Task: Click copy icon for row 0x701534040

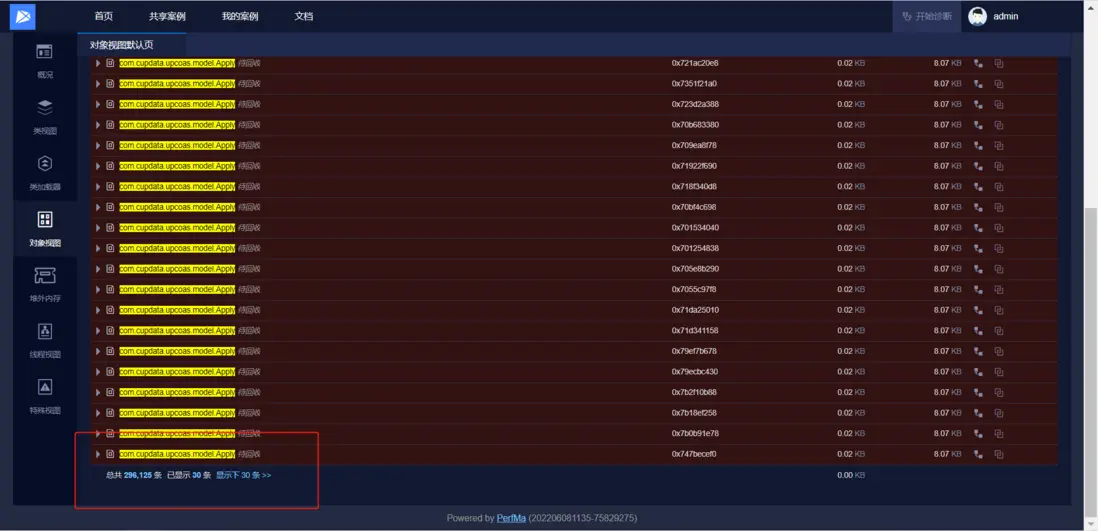Action: click(x=999, y=228)
